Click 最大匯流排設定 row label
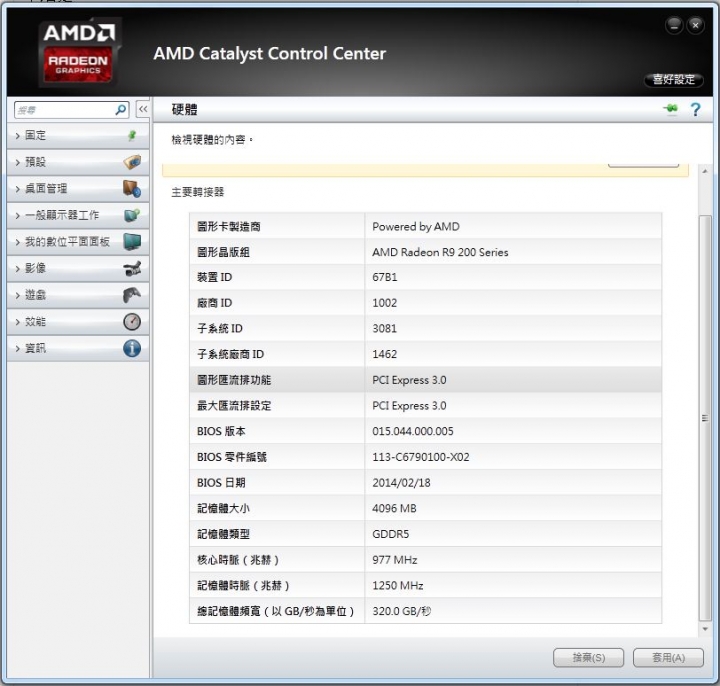Image resolution: width=720 pixels, height=686 pixels. pyautogui.click(x=234, y=405)
